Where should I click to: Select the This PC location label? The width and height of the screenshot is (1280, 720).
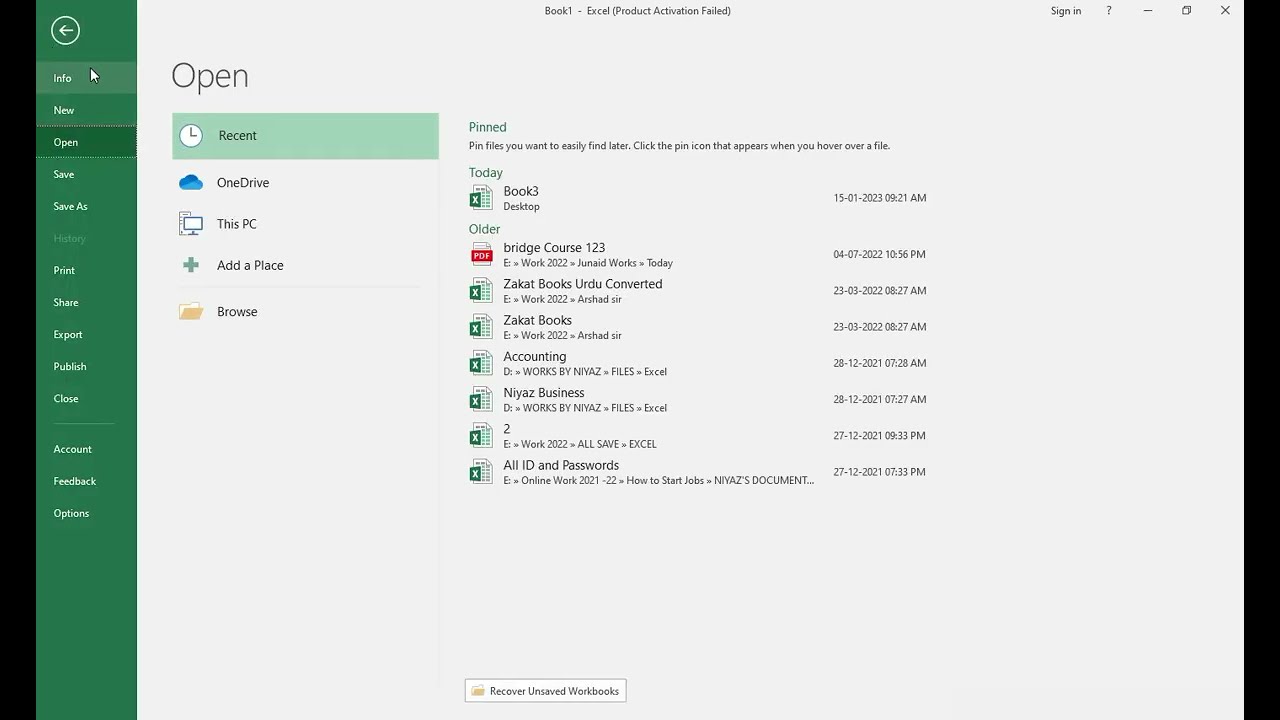coord(237,224)
